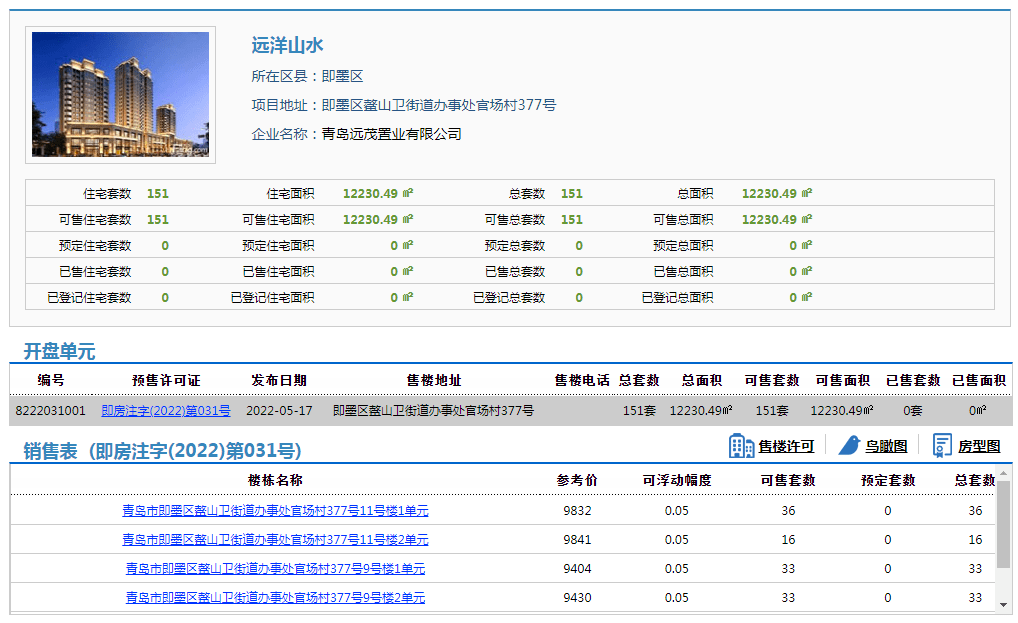This screenshot has width=1018, height=623.
Task: Click the 预售许可证 column header
Action: (x=166, y=380)
